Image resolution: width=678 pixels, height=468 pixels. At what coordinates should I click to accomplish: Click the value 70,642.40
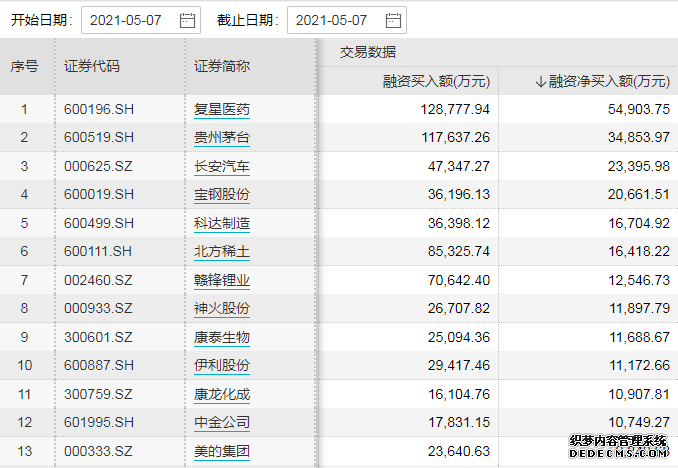point(459,280)
